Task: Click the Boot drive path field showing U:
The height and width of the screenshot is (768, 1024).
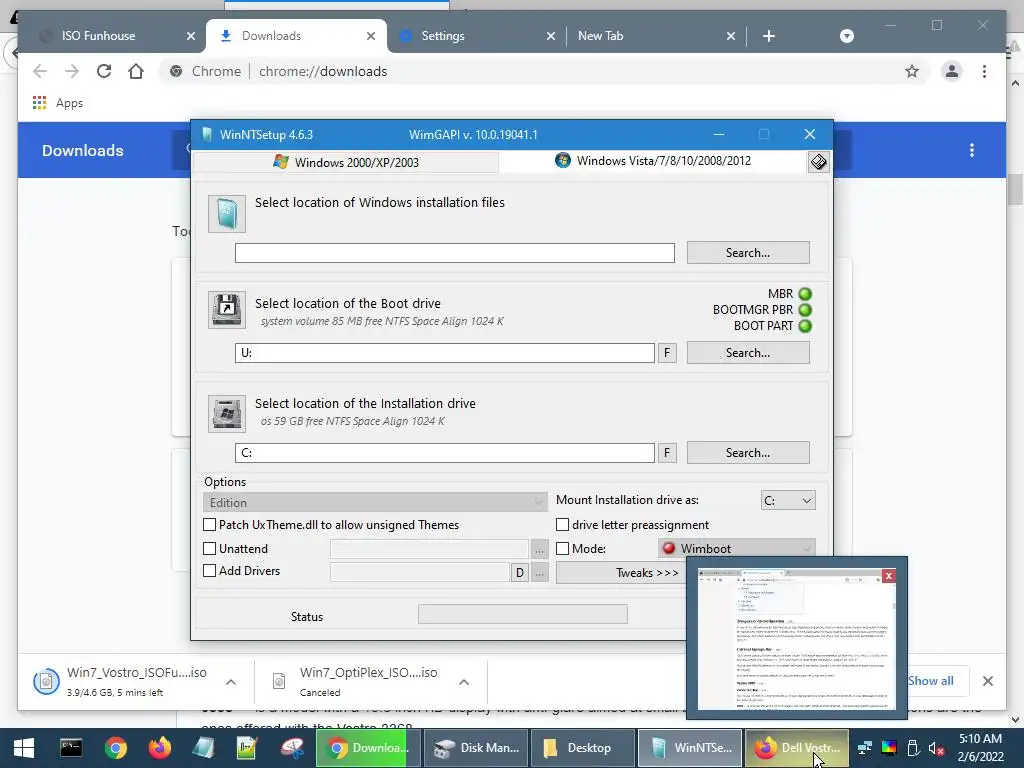Action: tap(445, 353)
